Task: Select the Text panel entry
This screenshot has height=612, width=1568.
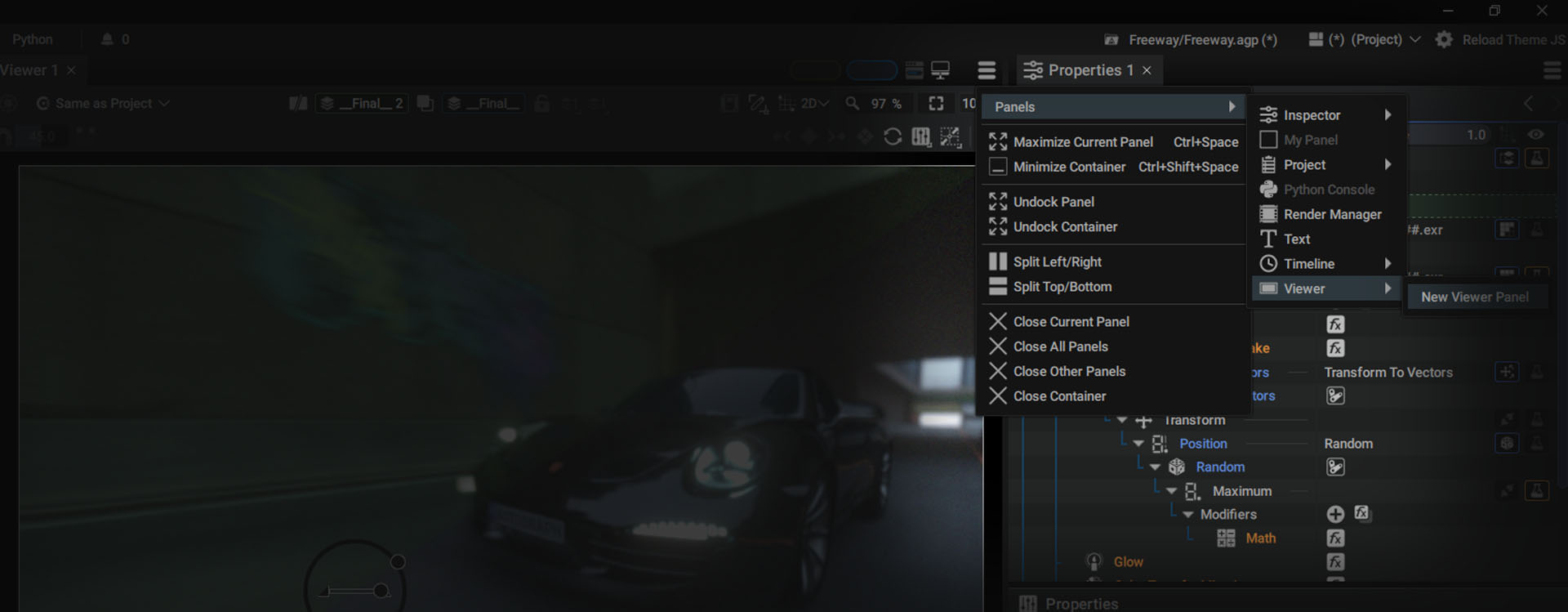Action: (x=1325, y=239)
